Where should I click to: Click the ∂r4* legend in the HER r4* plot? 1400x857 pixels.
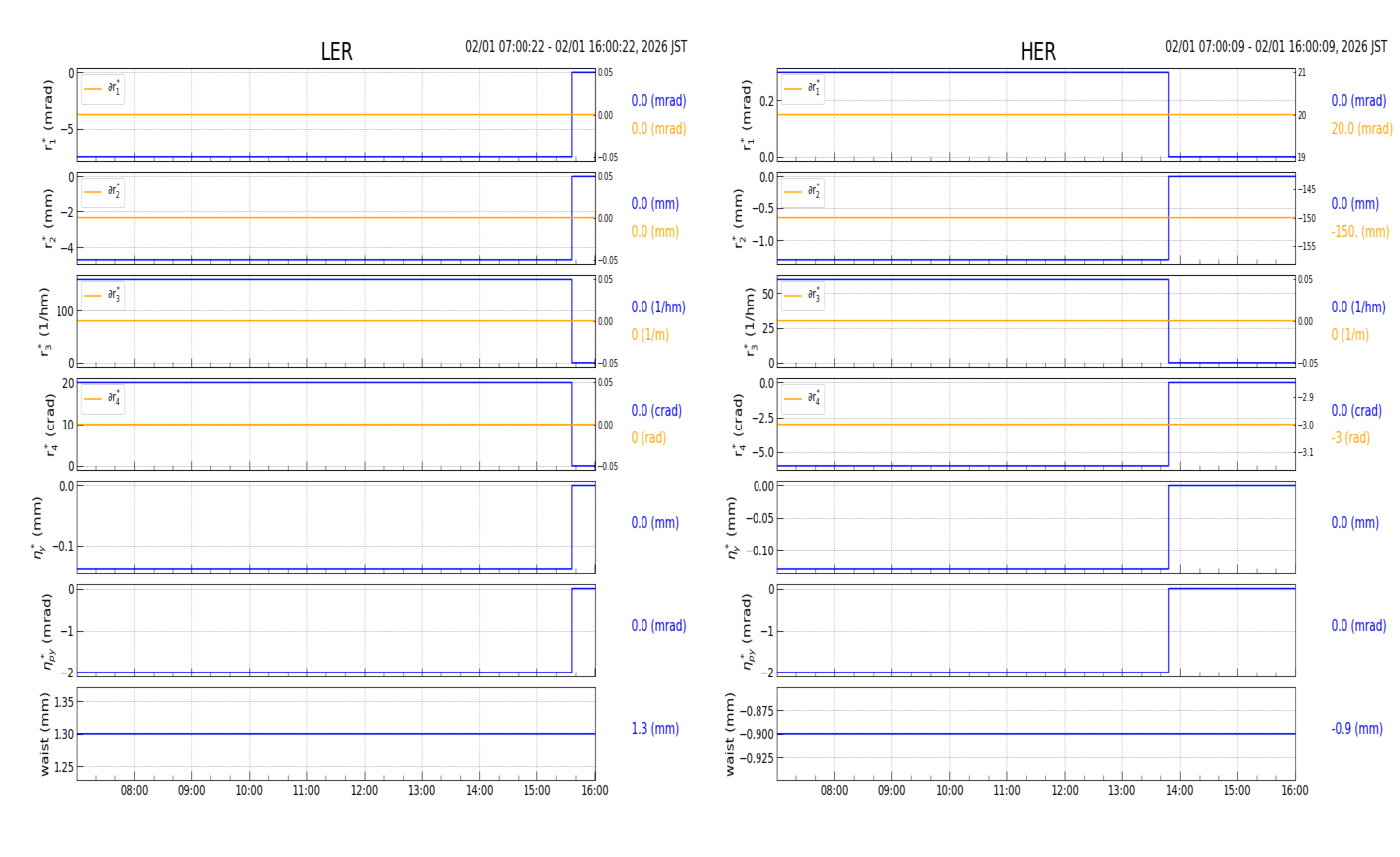[x=803, y=399]
